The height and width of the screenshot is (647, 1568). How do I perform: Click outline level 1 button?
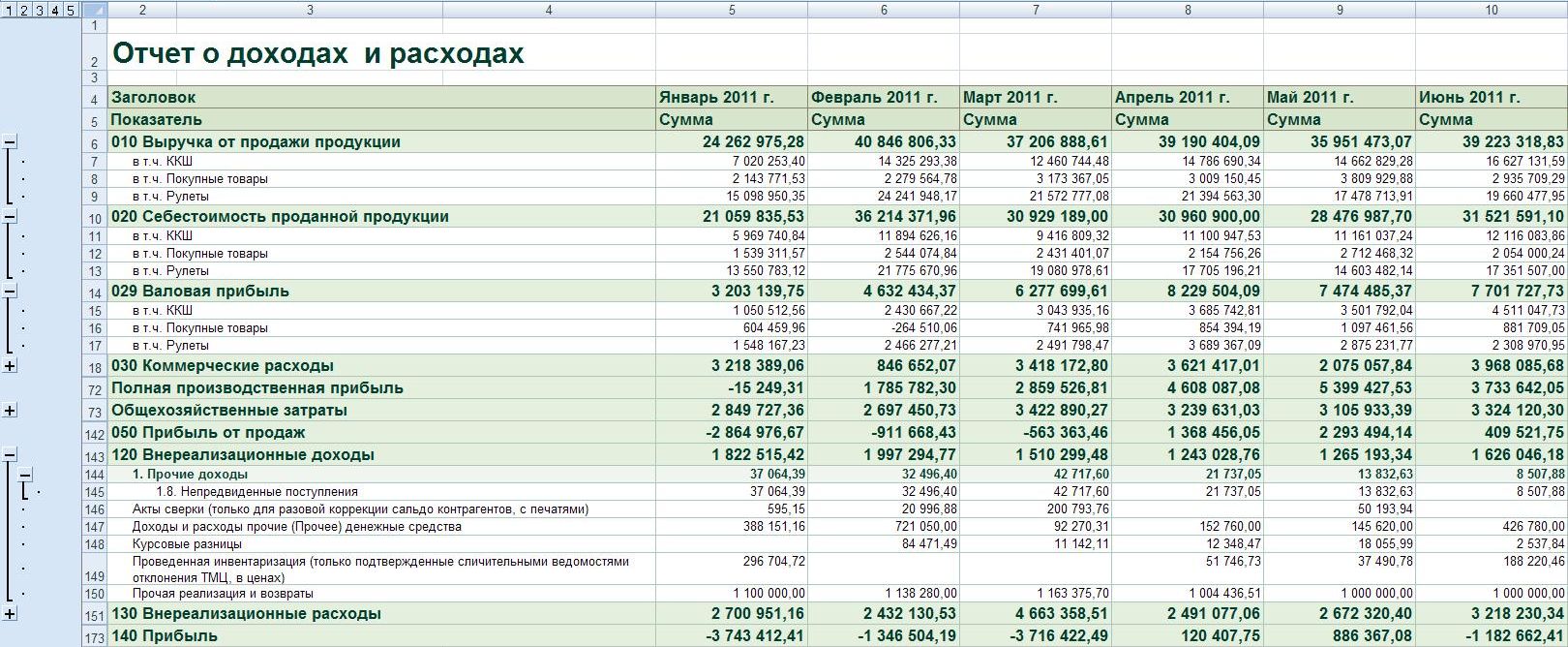(x=9, y=10)
